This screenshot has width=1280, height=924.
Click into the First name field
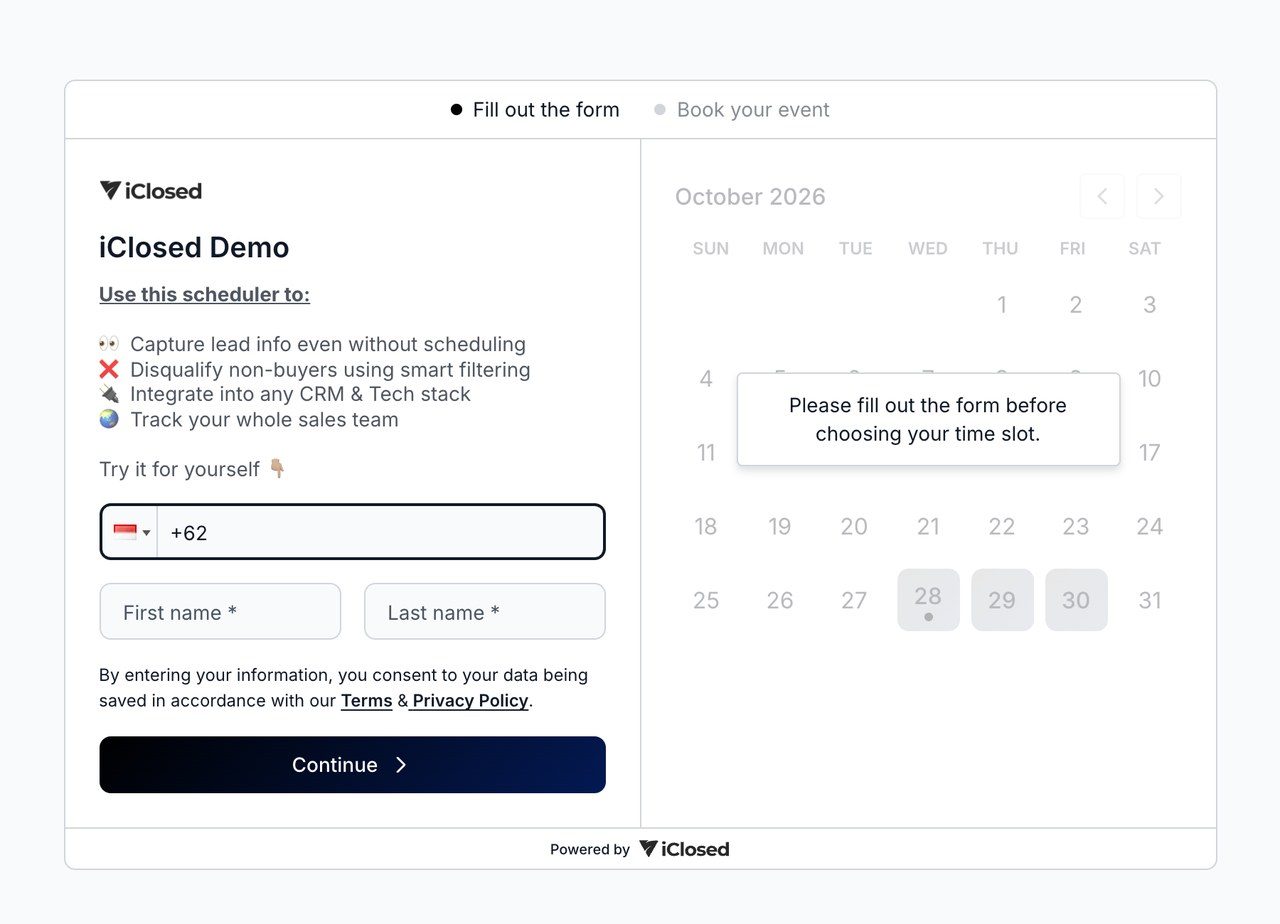coord(220,611)
